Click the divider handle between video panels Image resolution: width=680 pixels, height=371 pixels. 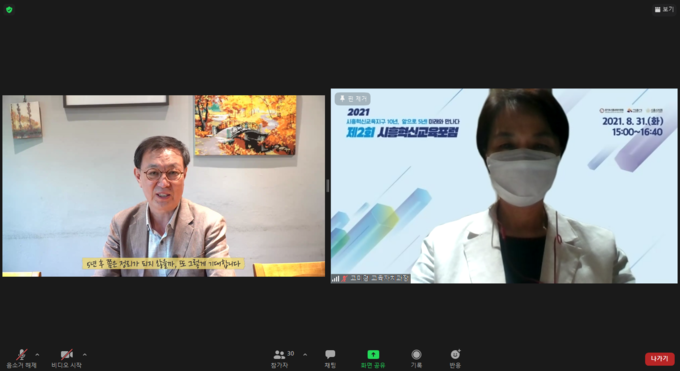pos(327,186)
